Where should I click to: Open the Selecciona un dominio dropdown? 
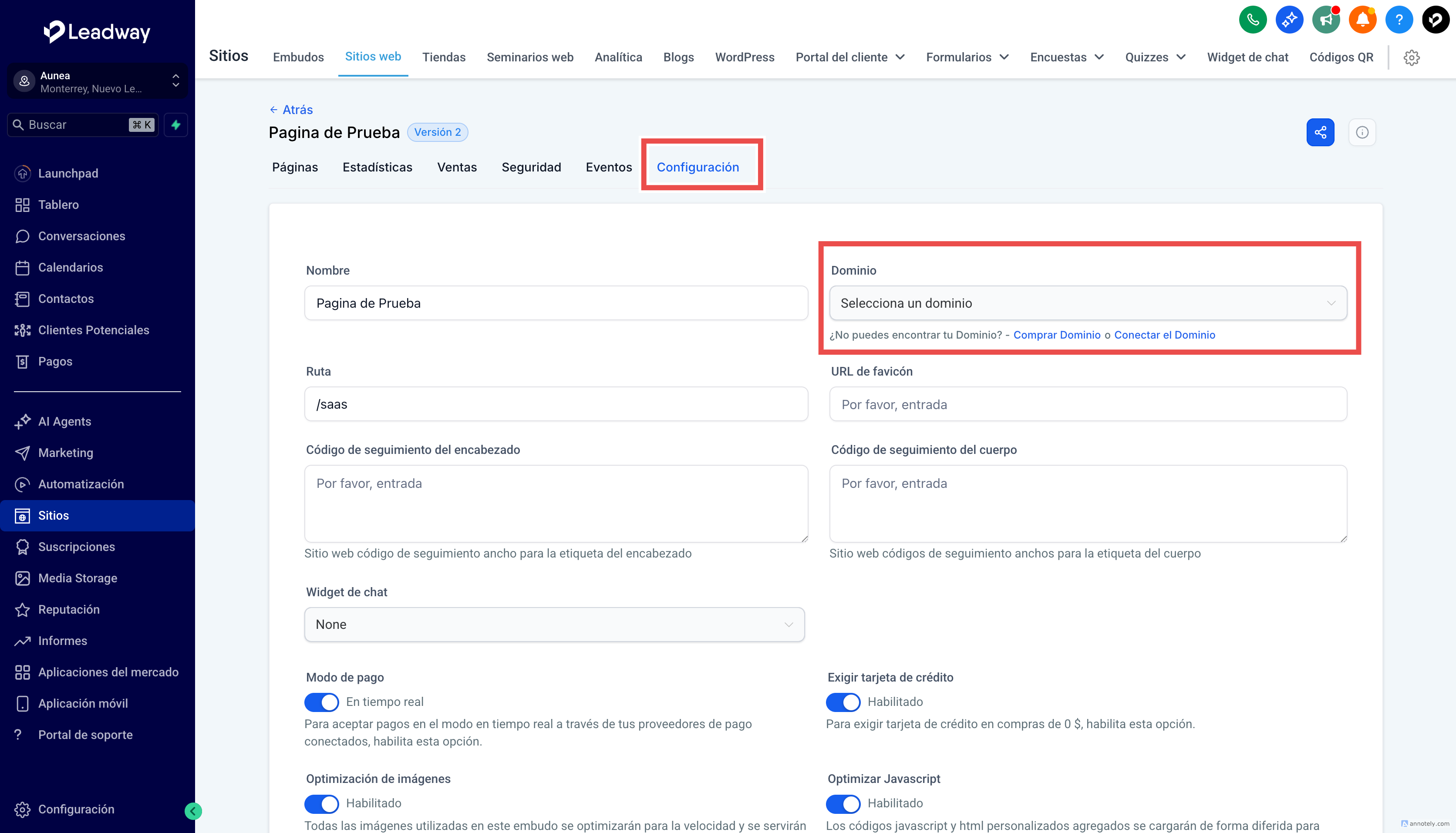tap(1087, 303)
